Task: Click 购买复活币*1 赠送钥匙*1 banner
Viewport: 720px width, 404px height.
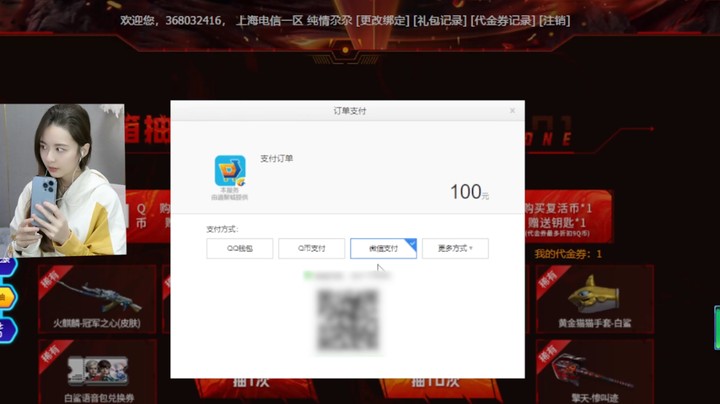Action: [568, 216]
